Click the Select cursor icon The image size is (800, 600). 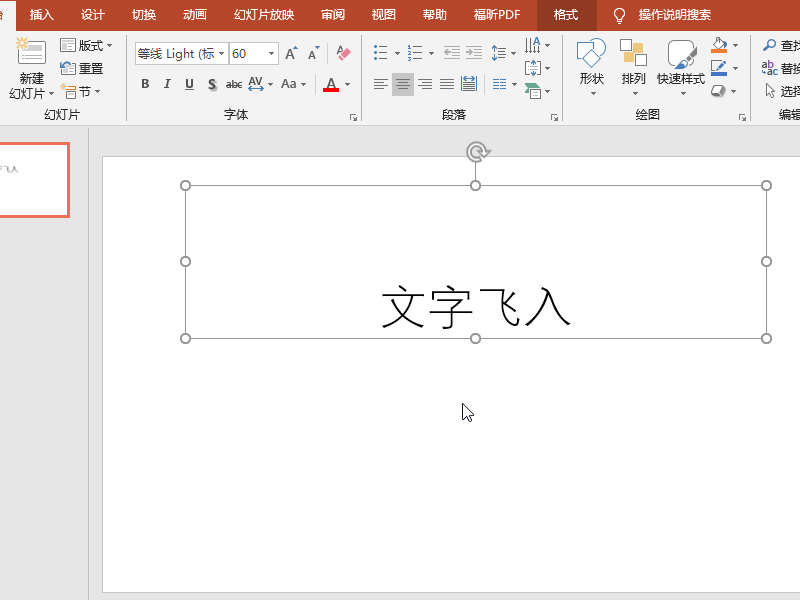770,91
